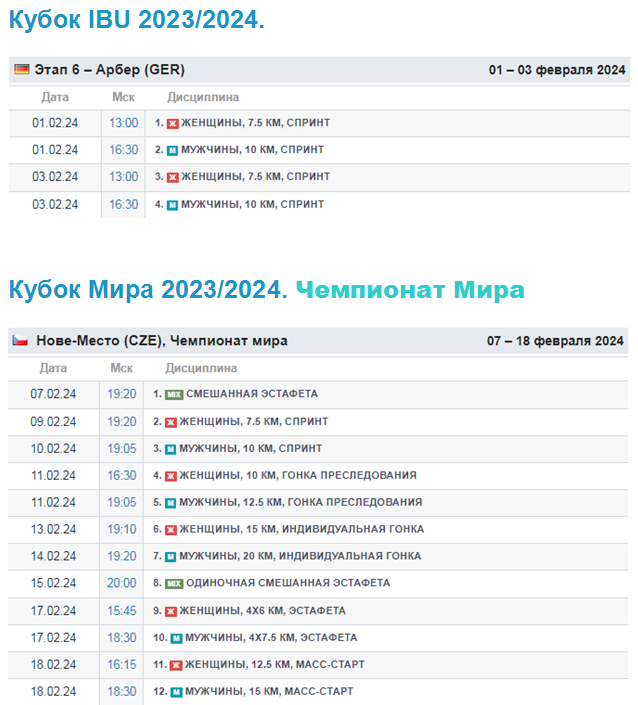The image size is (638, 705).
Task: Click the MIX icon beside Одиночная смешанная эстафета
Action: (x=174, y=584)
